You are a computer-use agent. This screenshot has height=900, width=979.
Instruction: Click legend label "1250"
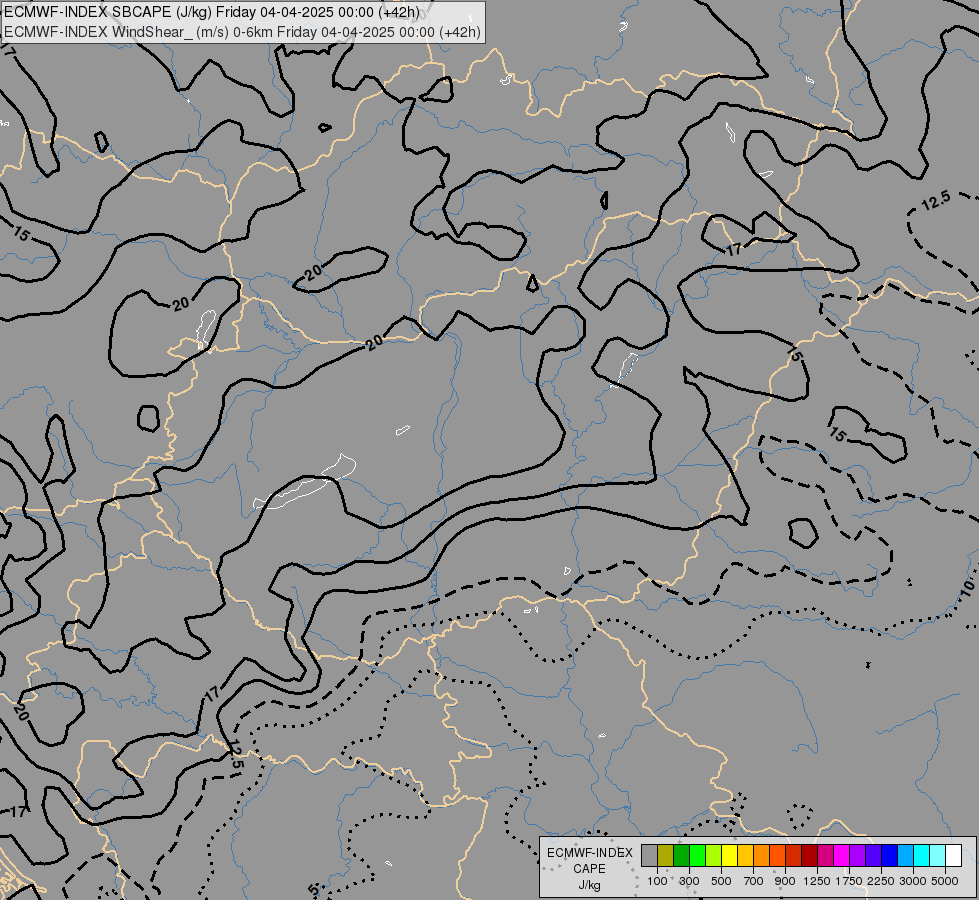coord(817,881)
